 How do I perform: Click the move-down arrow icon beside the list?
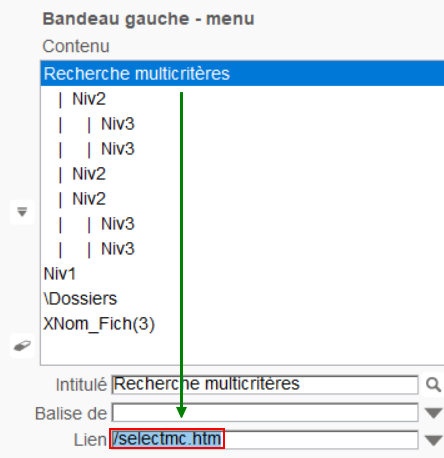pyautogui.click(x=22, y=212)
